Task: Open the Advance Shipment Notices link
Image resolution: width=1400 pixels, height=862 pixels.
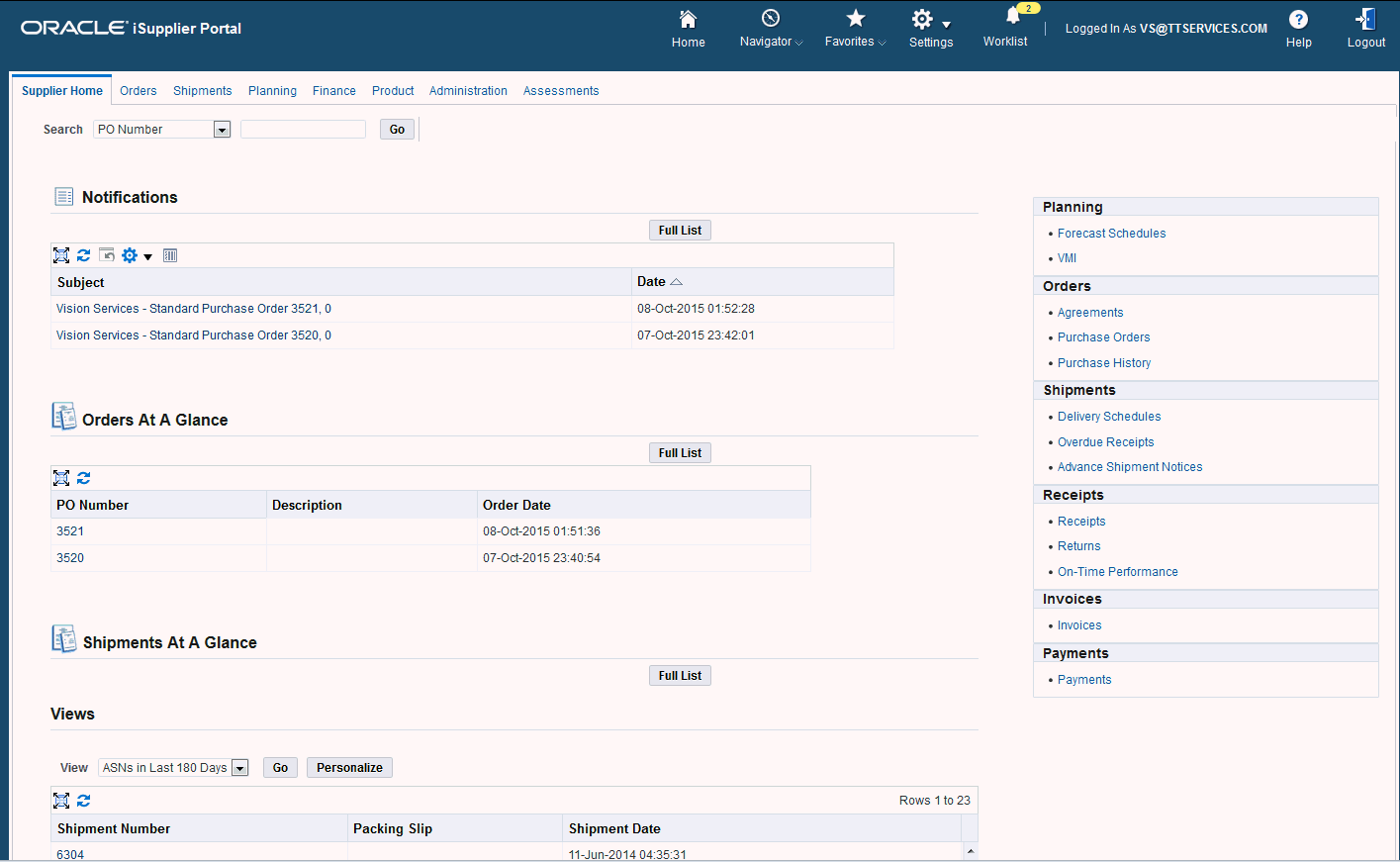Action: [x=1130, y=467]
